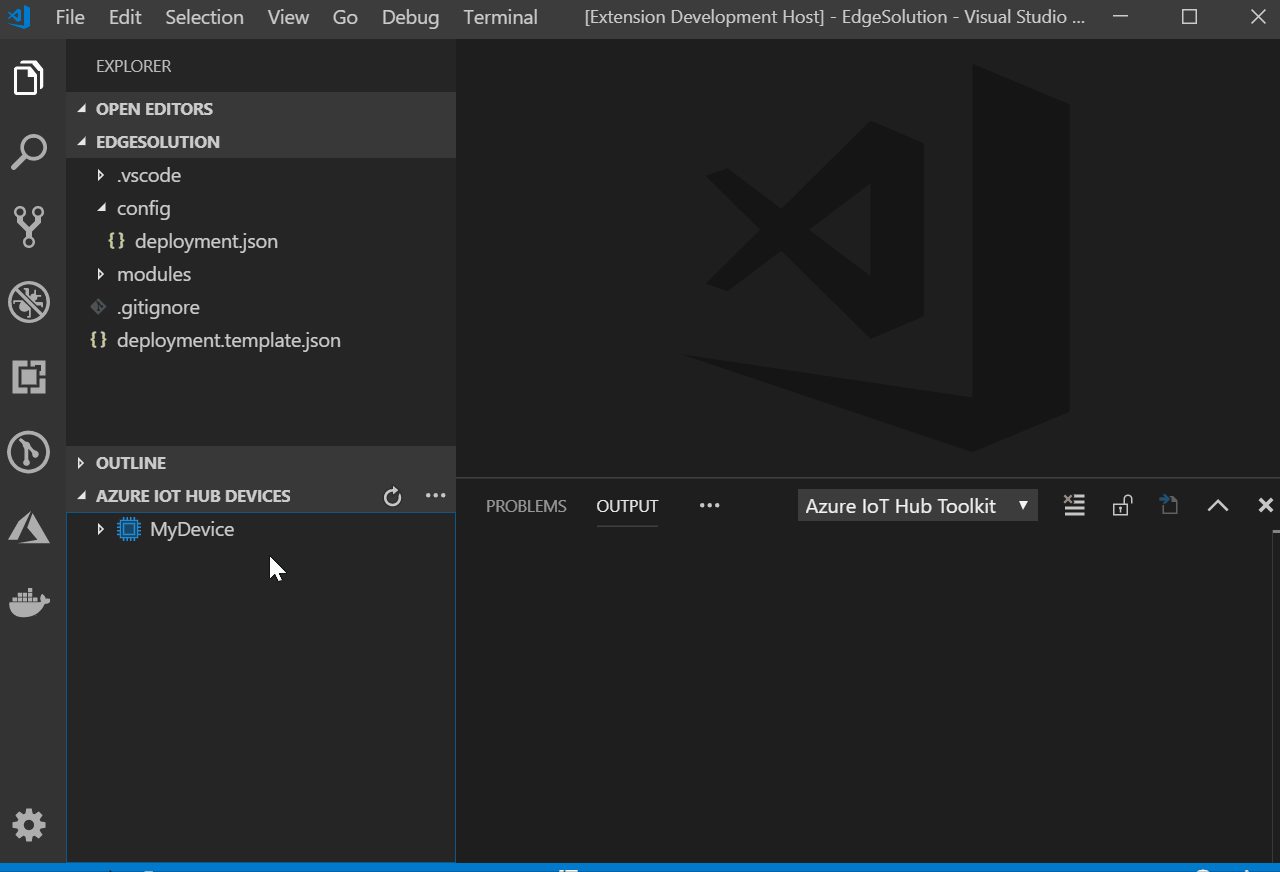Open the Docker view icon
Viewport: 1280px width, 872px height.
(x=28, y=603)
